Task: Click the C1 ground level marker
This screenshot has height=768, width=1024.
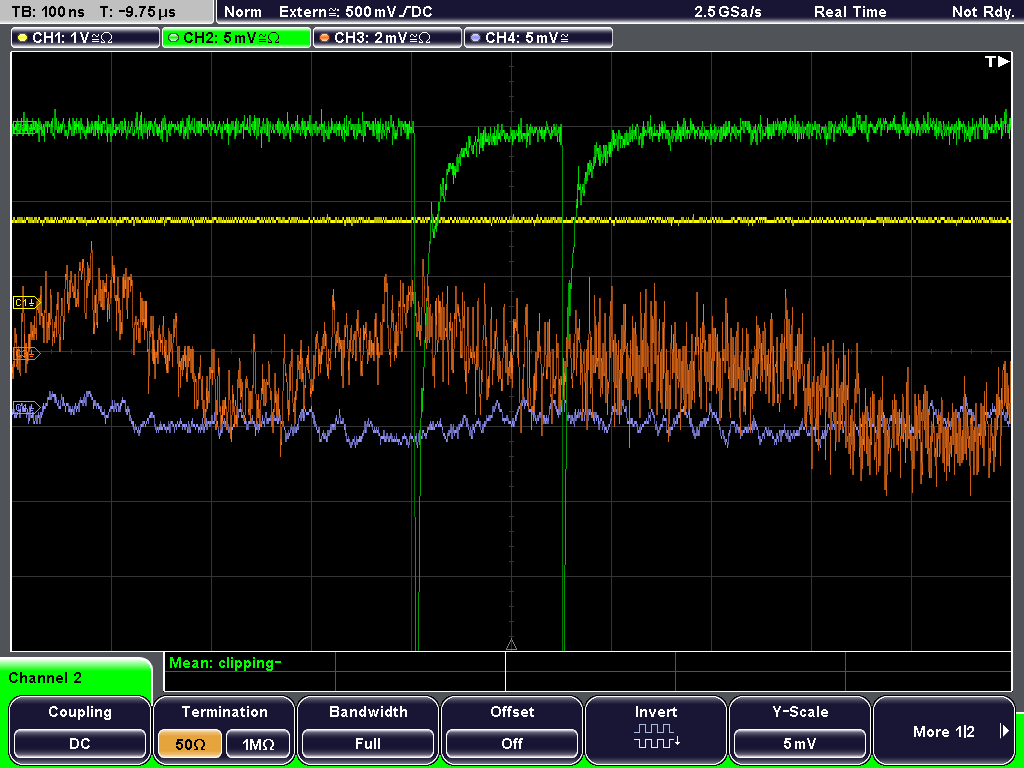Action: click(x=27, y=302)
